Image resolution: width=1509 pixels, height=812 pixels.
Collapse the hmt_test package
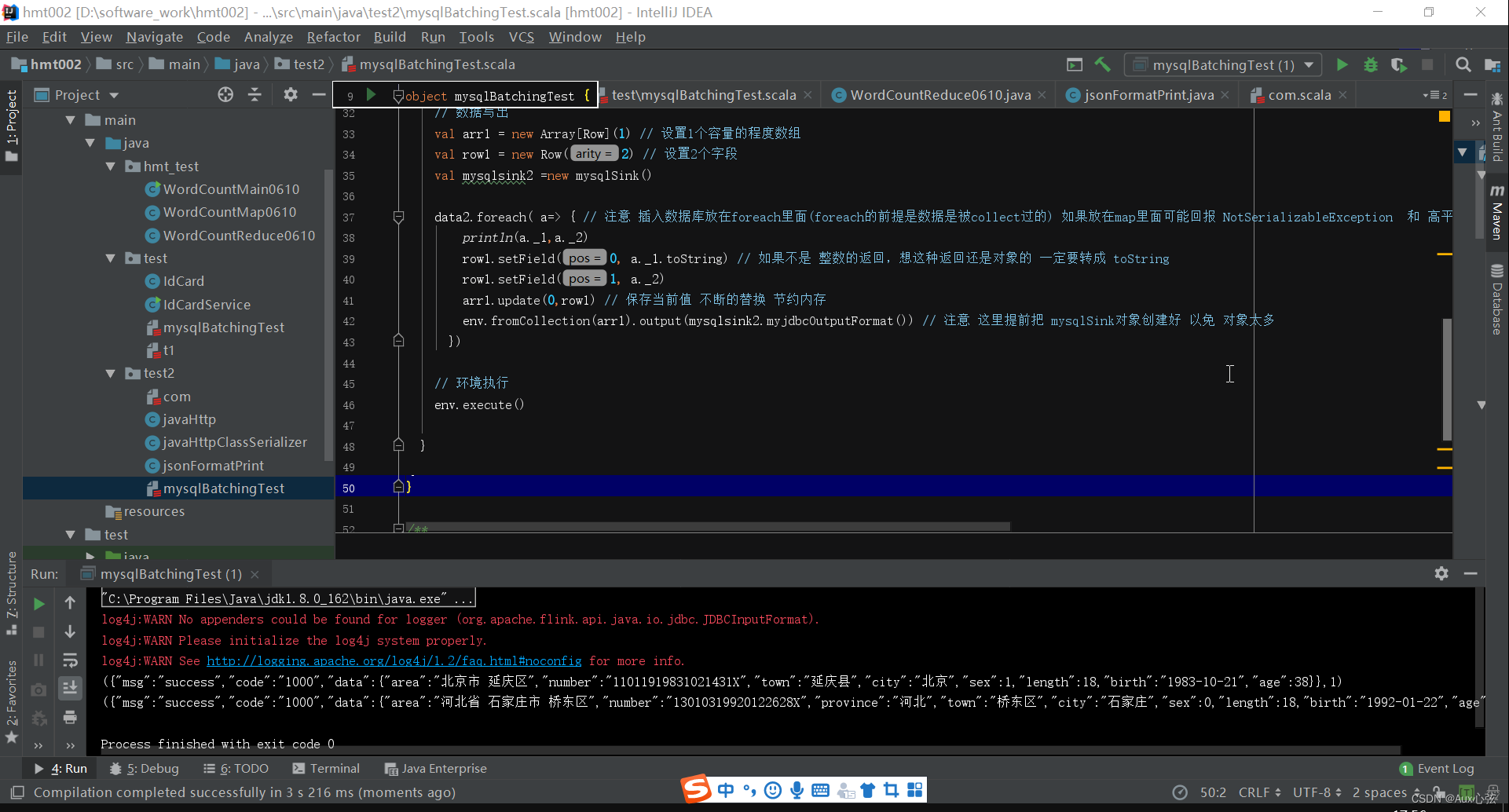110,166
